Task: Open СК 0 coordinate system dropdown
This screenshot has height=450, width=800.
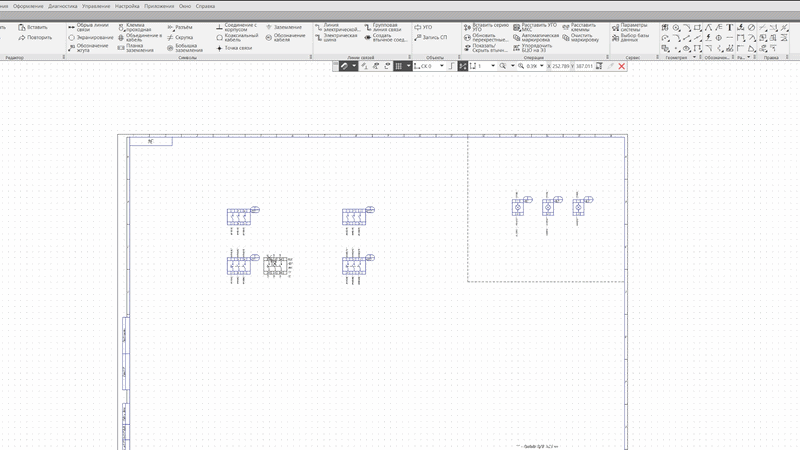Action: [x=441, y=66]
